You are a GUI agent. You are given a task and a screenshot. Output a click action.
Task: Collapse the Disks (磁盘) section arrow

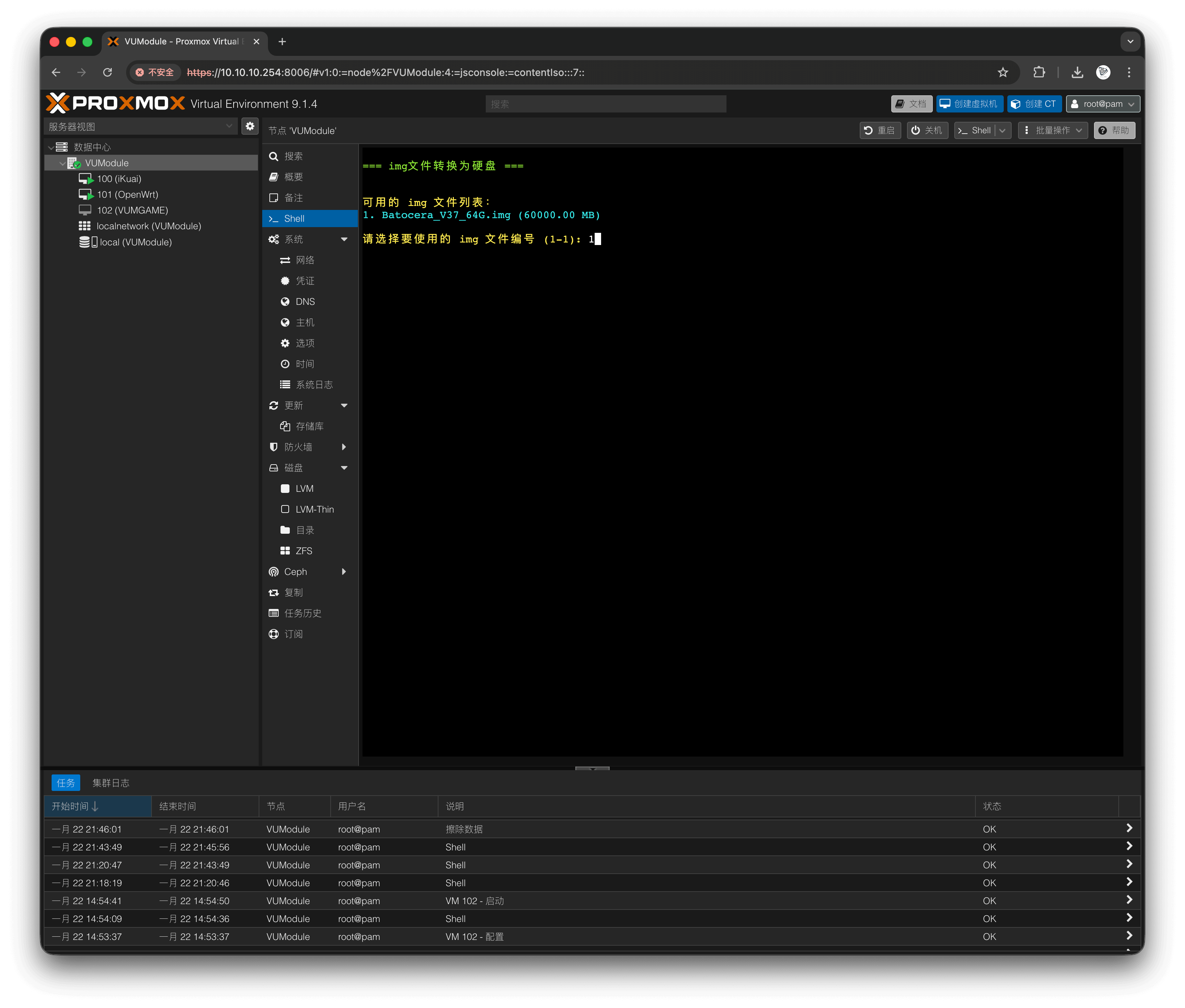[x=344, y=468]
